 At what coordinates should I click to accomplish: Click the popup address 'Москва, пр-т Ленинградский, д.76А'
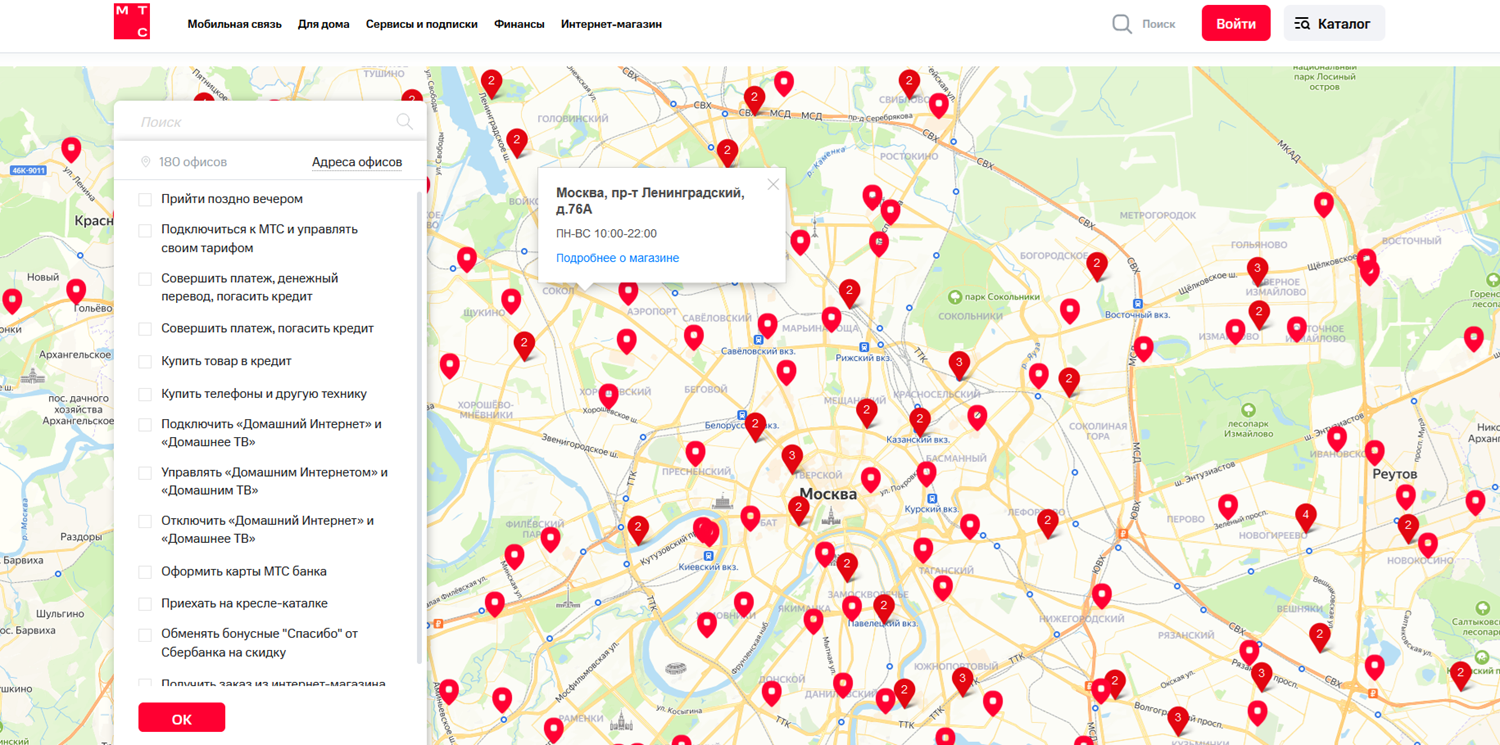tap(650, 200)
